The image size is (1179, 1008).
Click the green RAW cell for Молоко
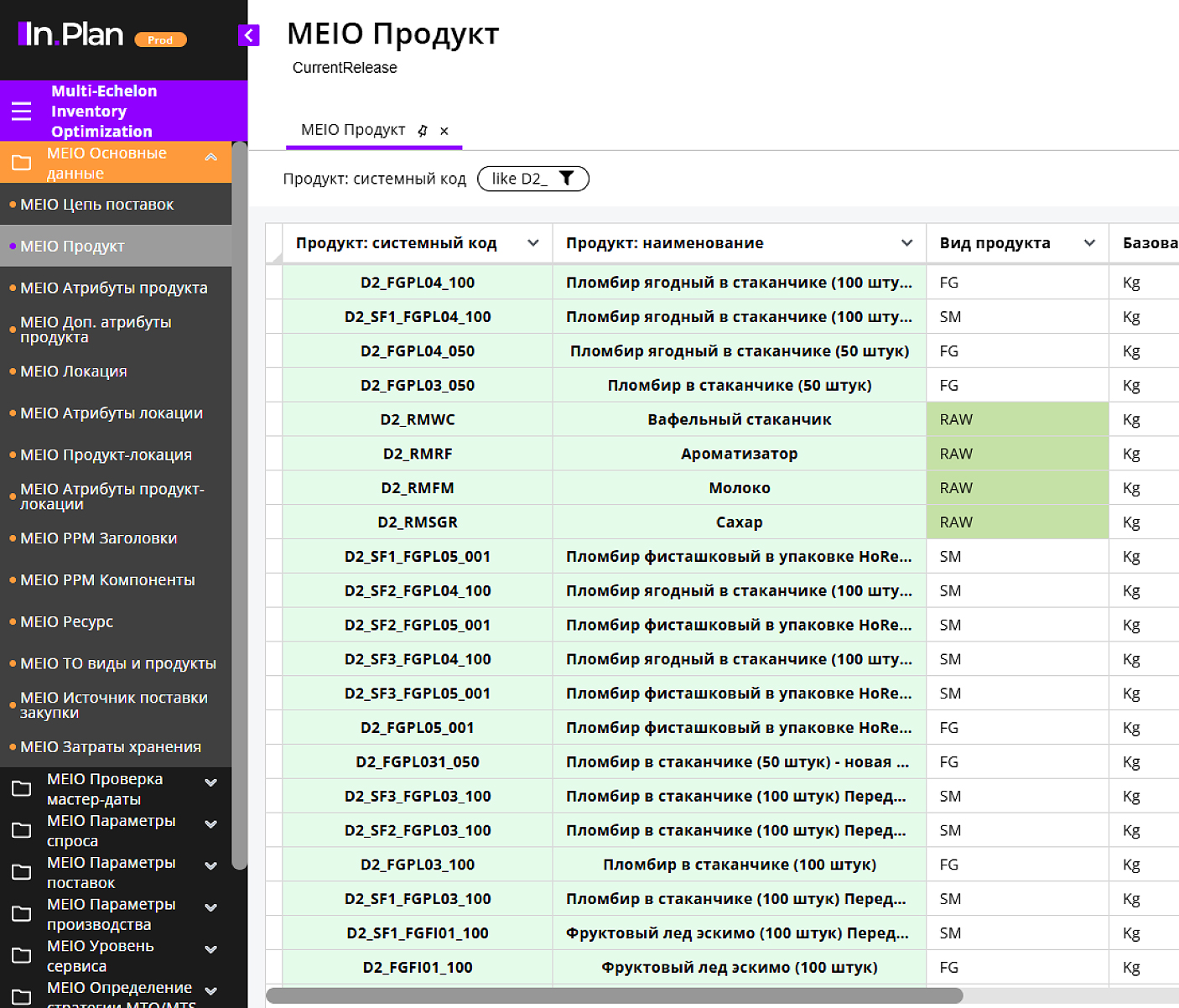(x=1016, y=488)
